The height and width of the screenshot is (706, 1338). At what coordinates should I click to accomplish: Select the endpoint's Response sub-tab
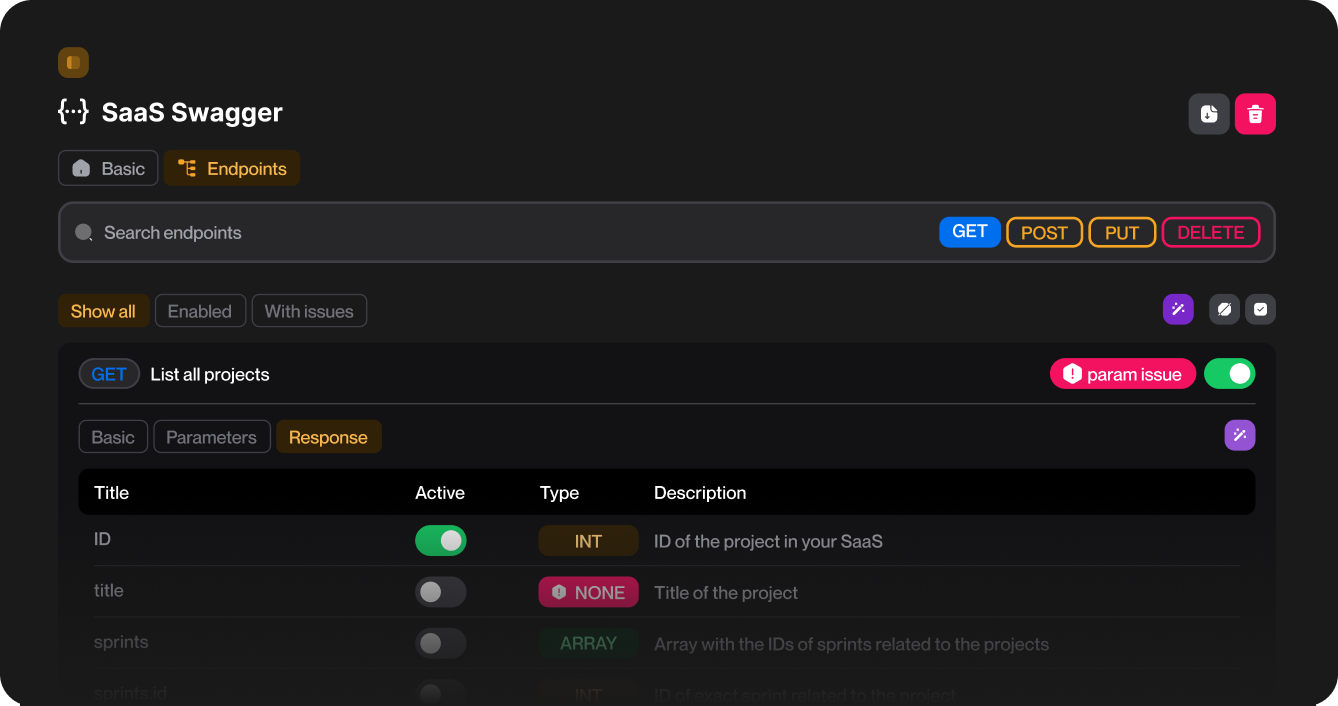(328, 437)
